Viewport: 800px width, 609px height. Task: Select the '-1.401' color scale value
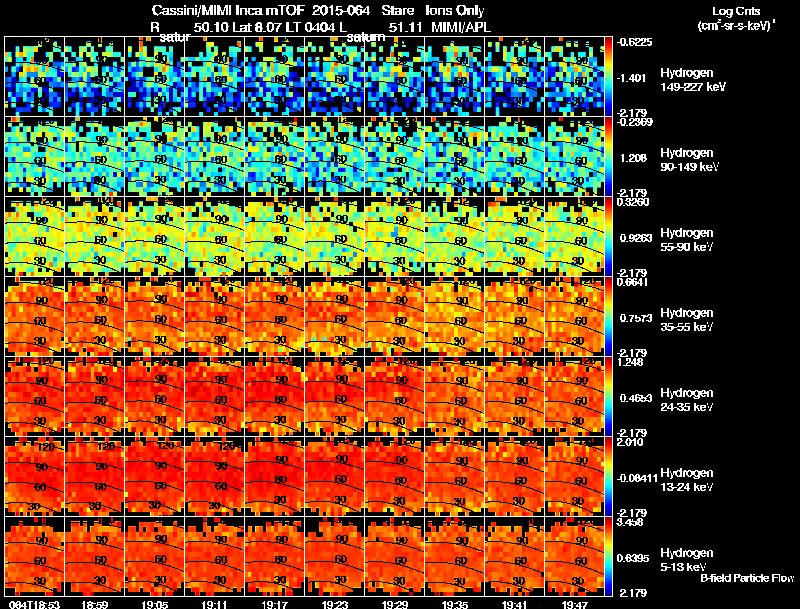(x=632, y=78)
